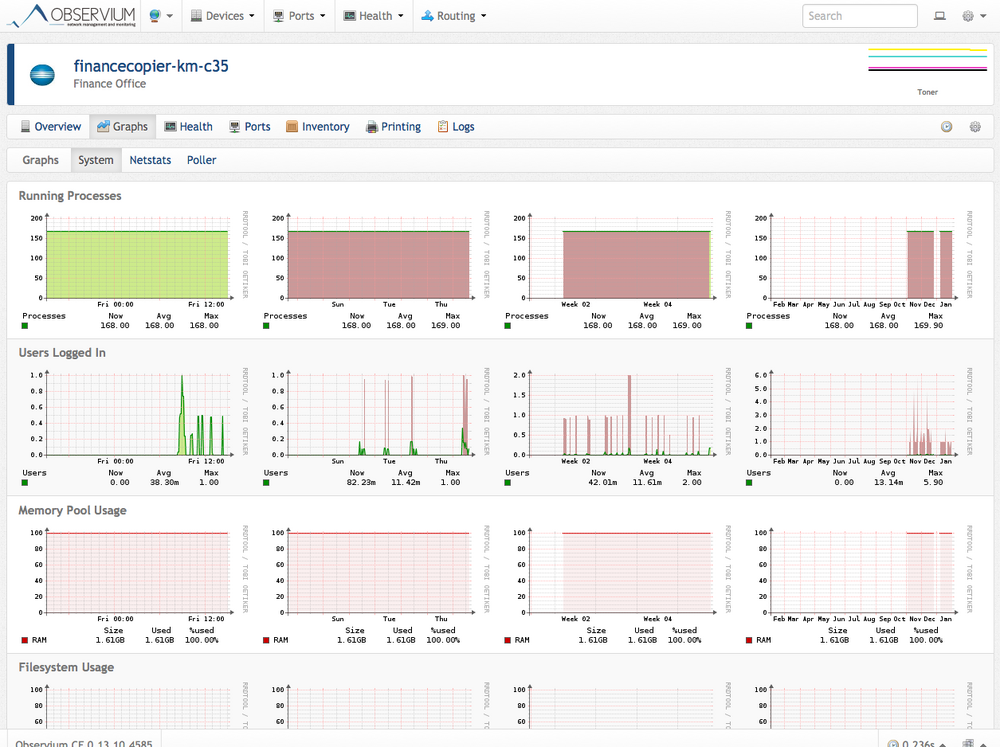Open Running Processes daily graph
This screenshot has height=747, width=1000.
click(134, 270)
